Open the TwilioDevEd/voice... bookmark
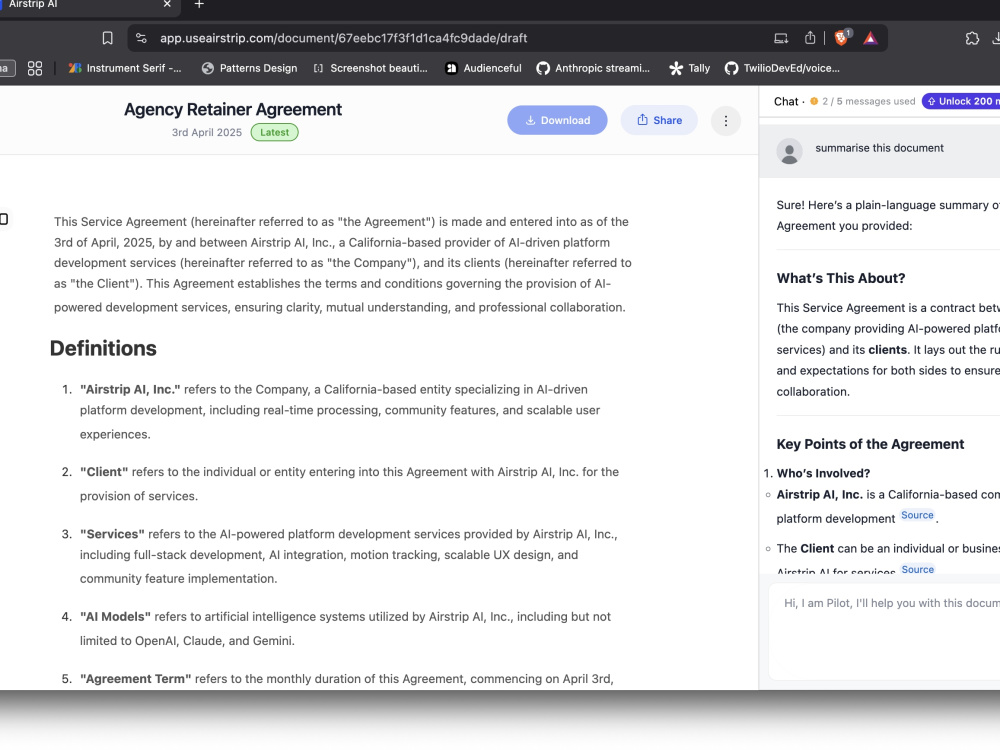The image size is (1000, 750). click(783, 68)
